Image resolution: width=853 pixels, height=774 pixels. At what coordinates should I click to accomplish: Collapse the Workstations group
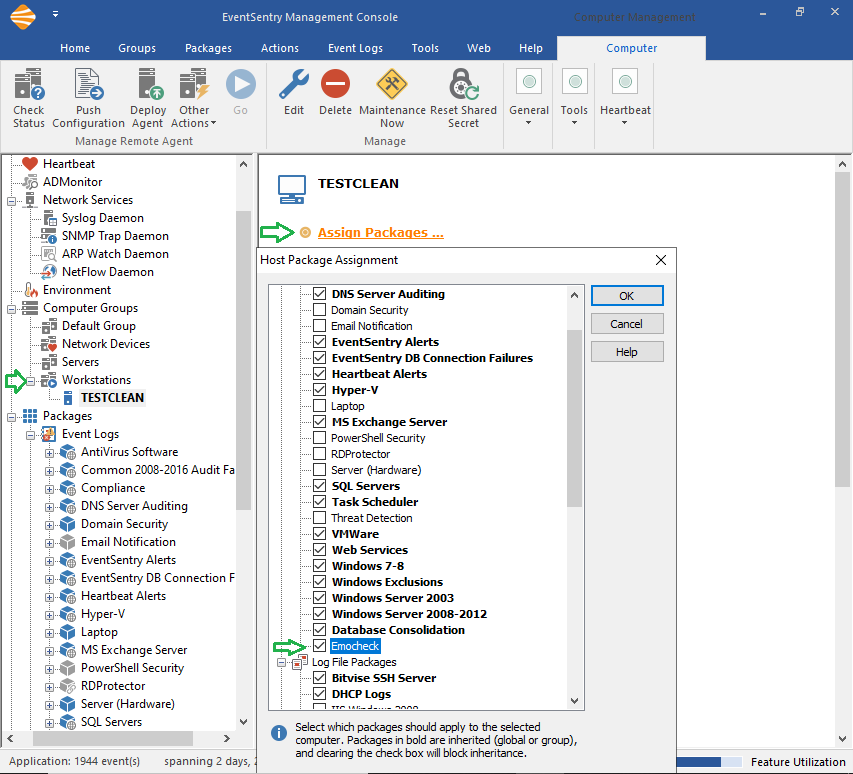point(30,381)
